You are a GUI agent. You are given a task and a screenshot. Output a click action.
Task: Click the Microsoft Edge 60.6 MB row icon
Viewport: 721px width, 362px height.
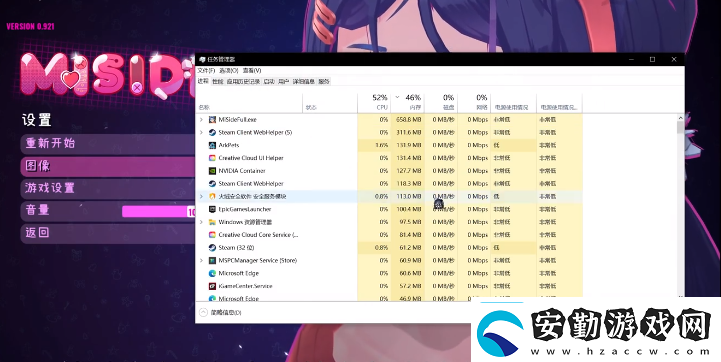pyautogui.click(x=212, y=273)
